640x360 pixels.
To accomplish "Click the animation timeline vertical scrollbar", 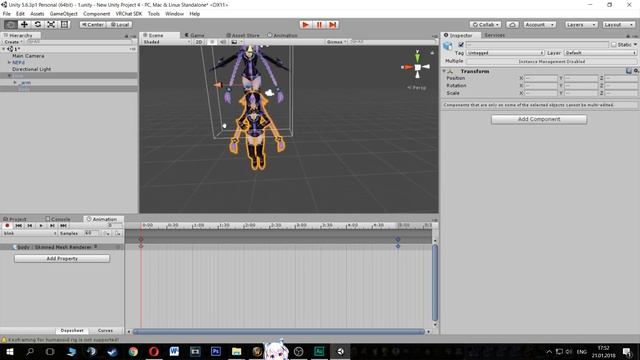I will (435, 282).
